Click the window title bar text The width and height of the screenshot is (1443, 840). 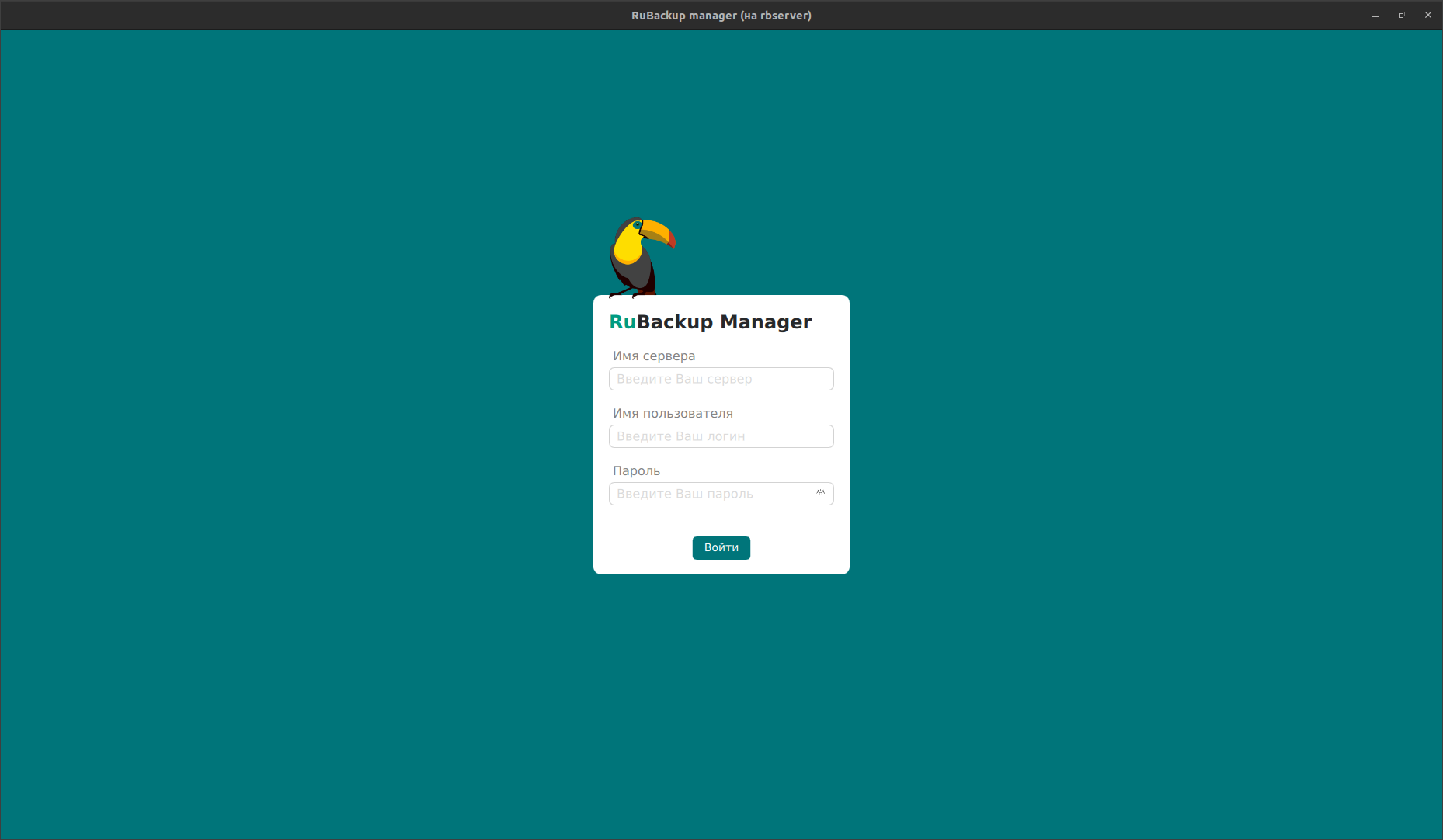pyautogui.click(x=721, y=16)
